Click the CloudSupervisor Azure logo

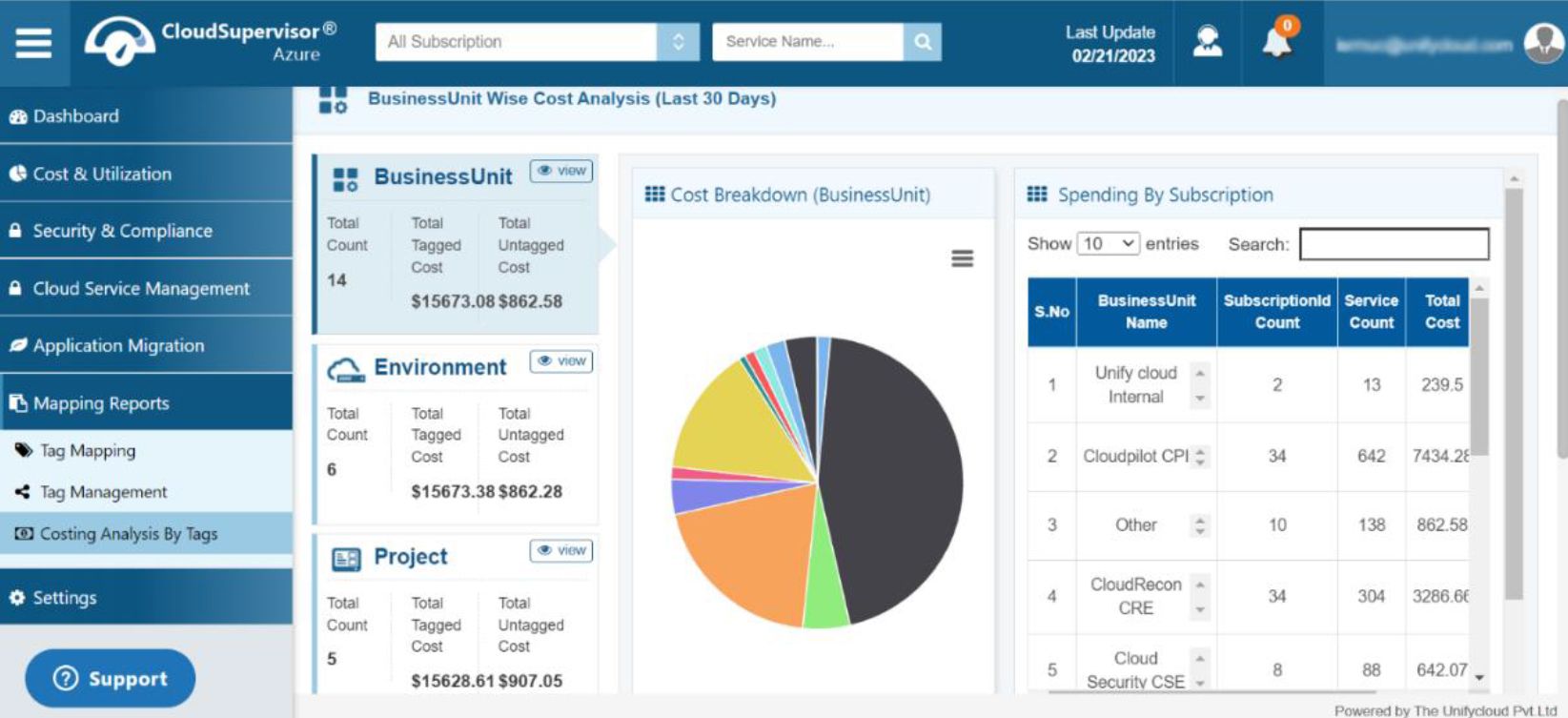coord(211,41)
